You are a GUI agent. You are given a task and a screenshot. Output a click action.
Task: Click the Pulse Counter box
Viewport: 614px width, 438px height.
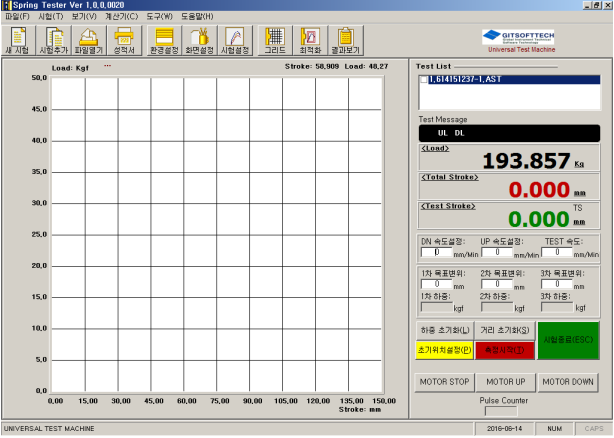501,411
